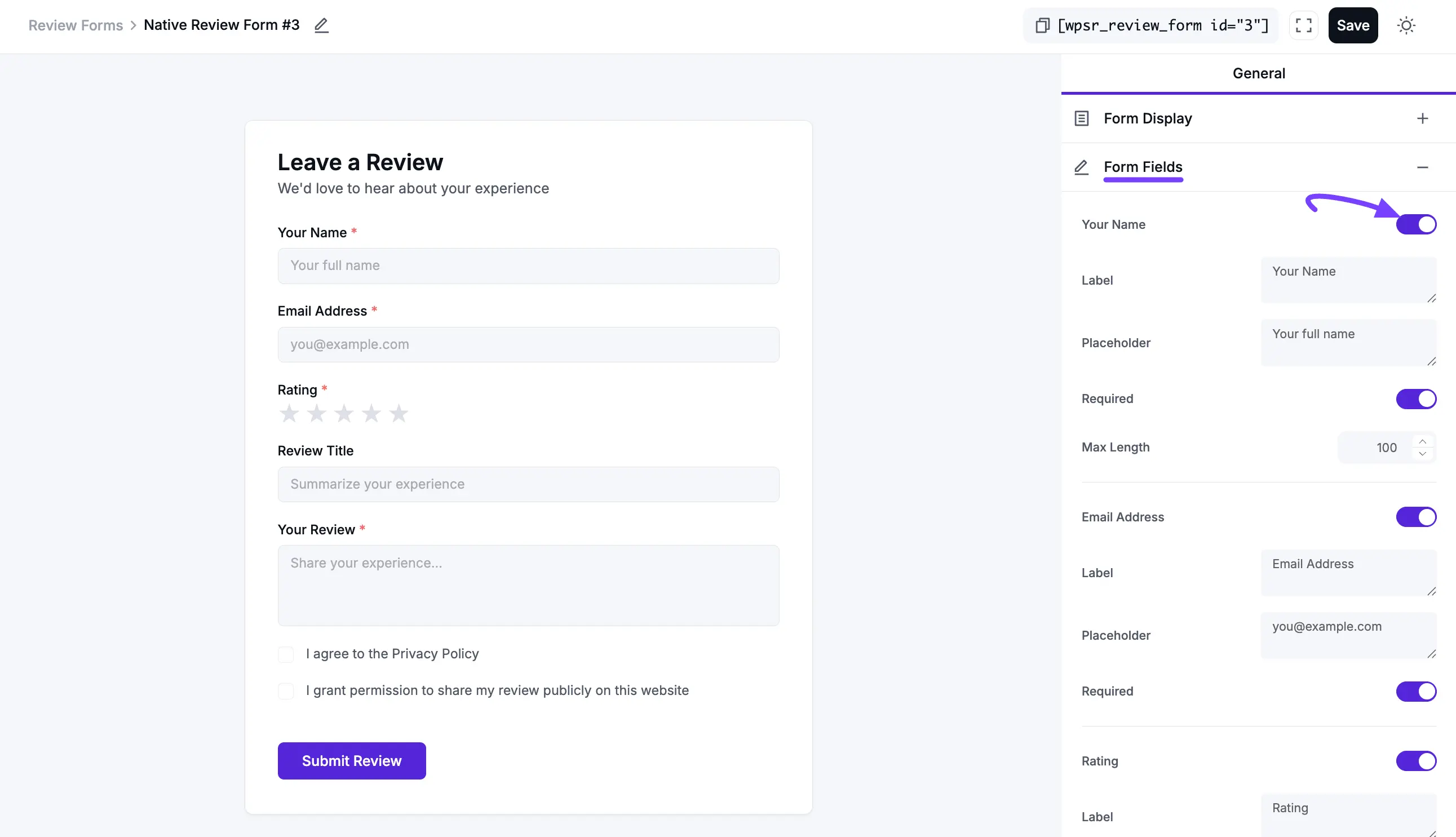Disable the Your Name field toggle

pos(1417,224)
